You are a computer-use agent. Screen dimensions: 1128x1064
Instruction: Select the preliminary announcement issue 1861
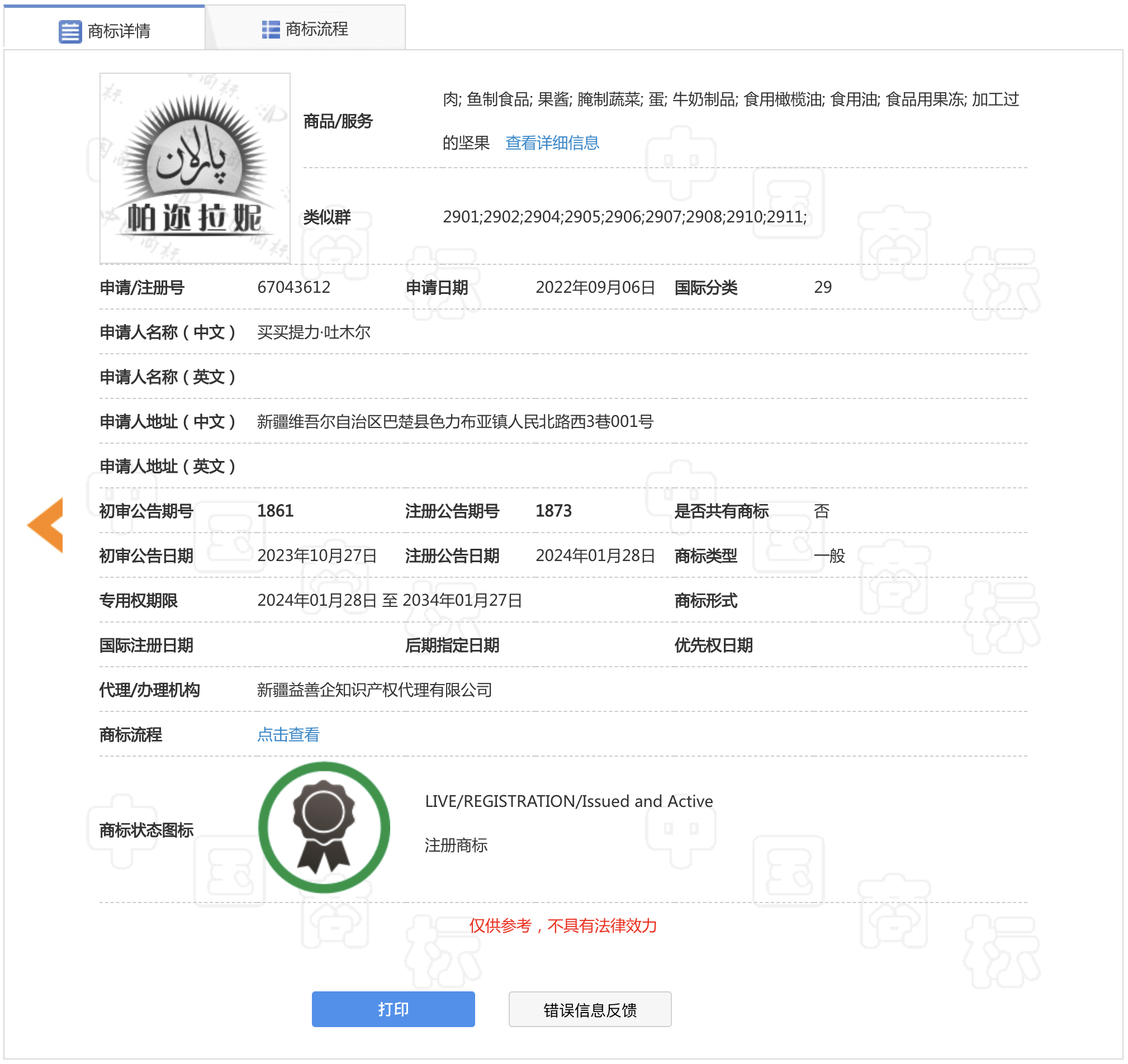(x=275, y=511)
